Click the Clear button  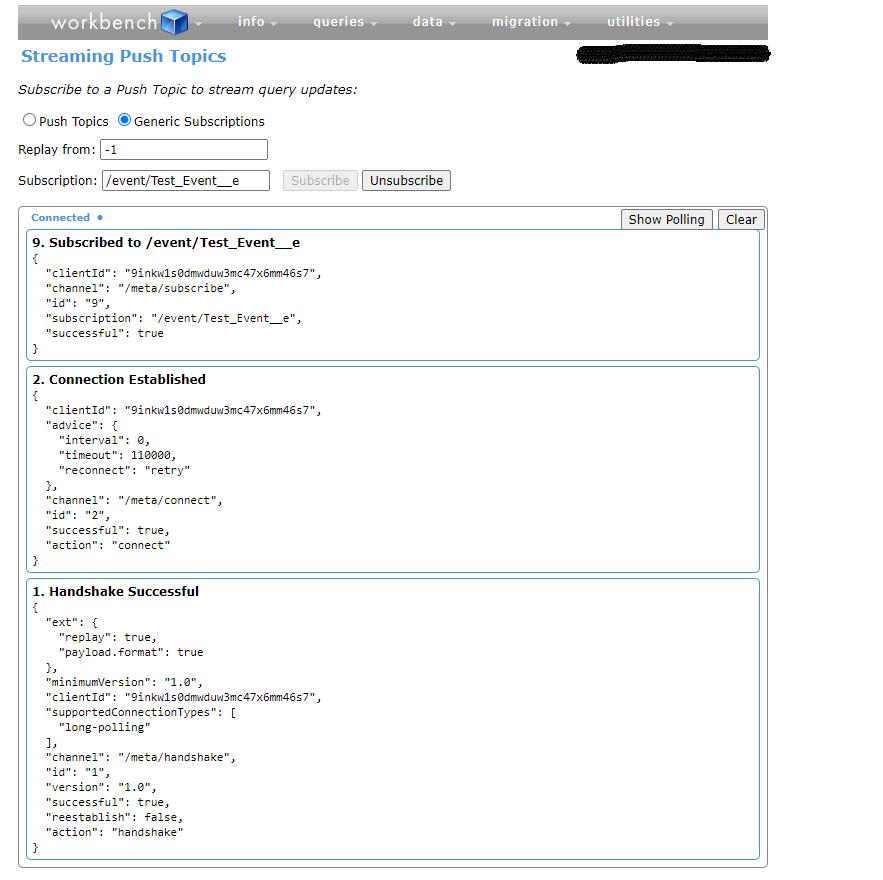[740, 218]
